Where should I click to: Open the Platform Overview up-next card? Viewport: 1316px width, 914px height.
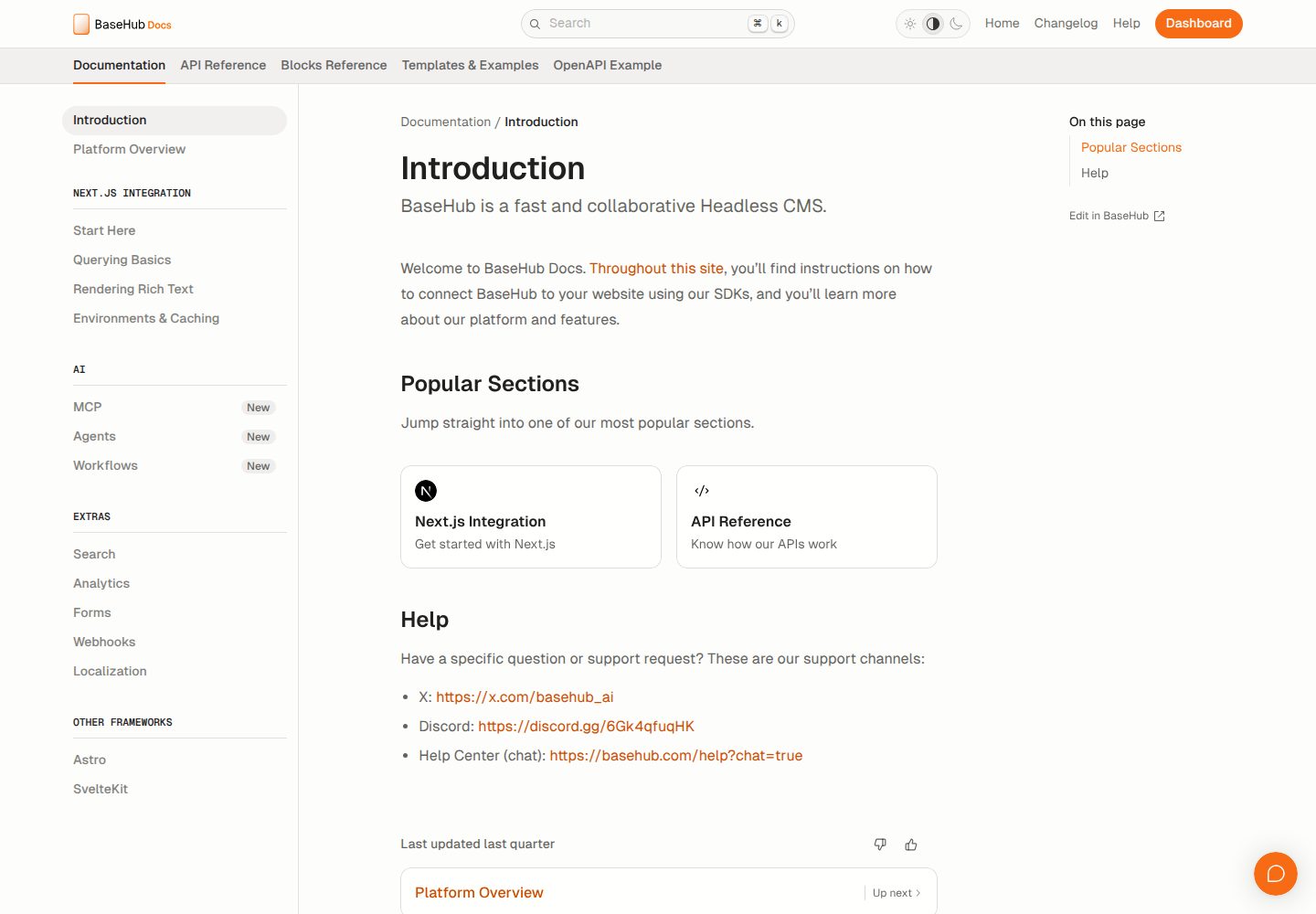coord(669,891)
